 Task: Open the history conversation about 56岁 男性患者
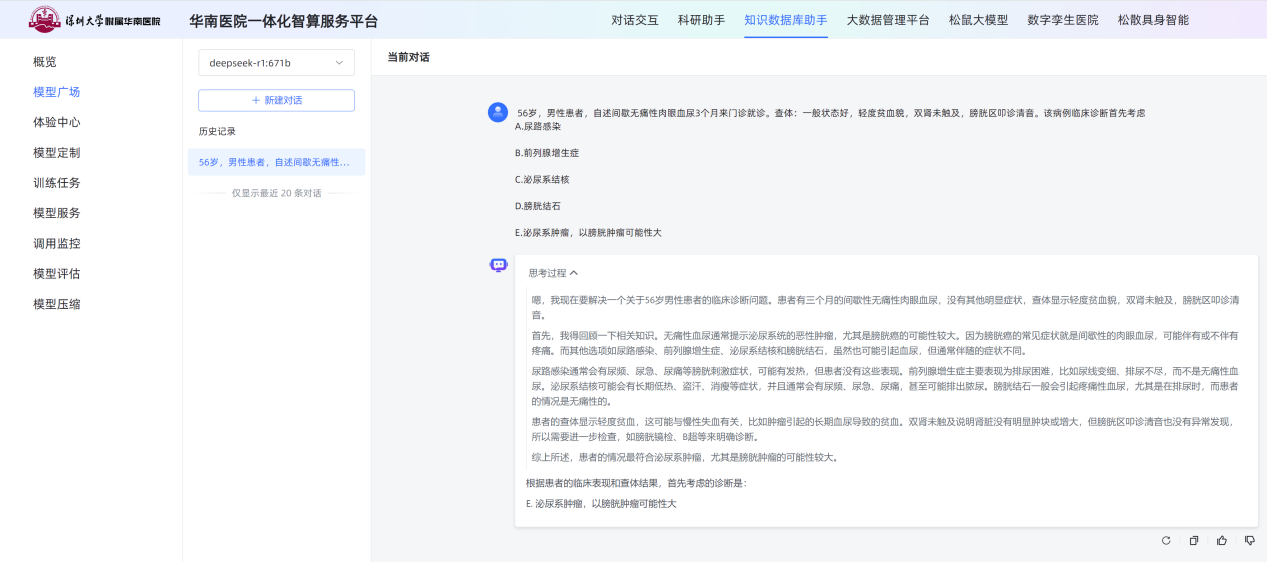click(x=276, y=162)
